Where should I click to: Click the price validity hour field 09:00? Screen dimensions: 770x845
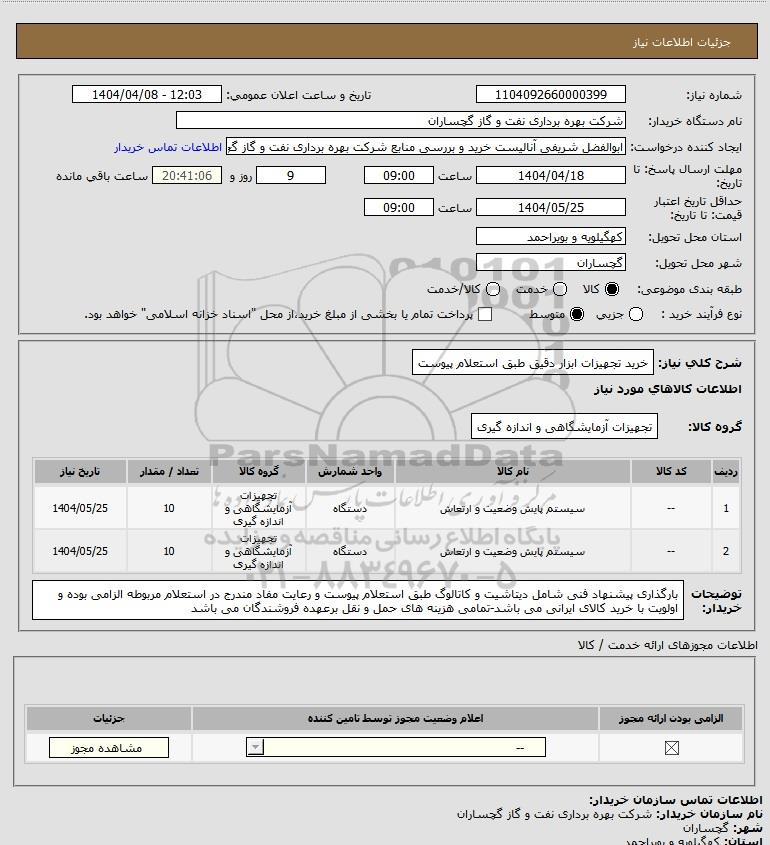click(x=399, y=207)
